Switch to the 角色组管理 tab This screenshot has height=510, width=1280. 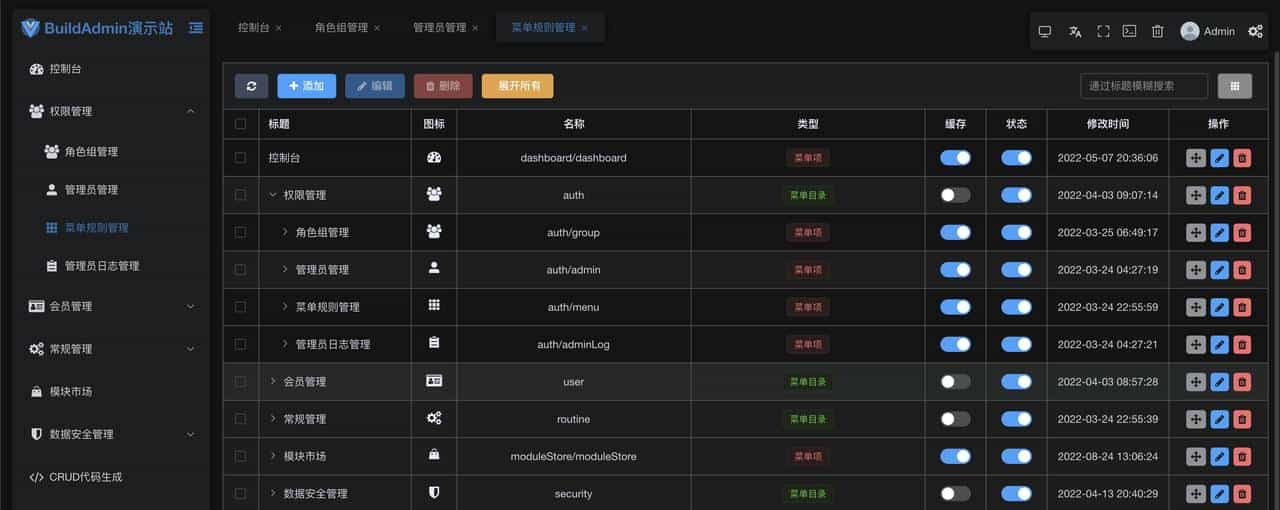click(x=341, y=28)
